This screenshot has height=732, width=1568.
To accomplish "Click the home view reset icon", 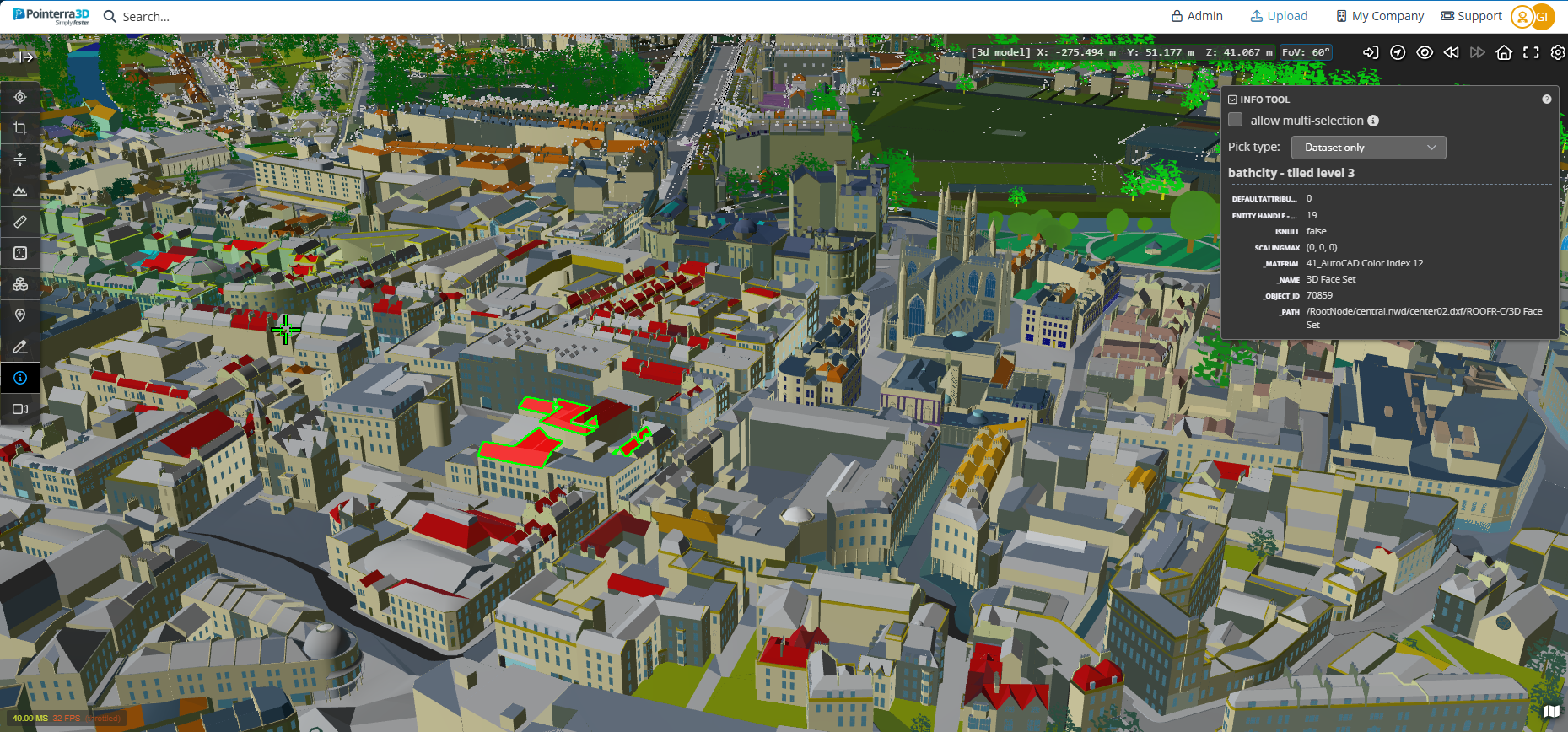I will 1503,52.
